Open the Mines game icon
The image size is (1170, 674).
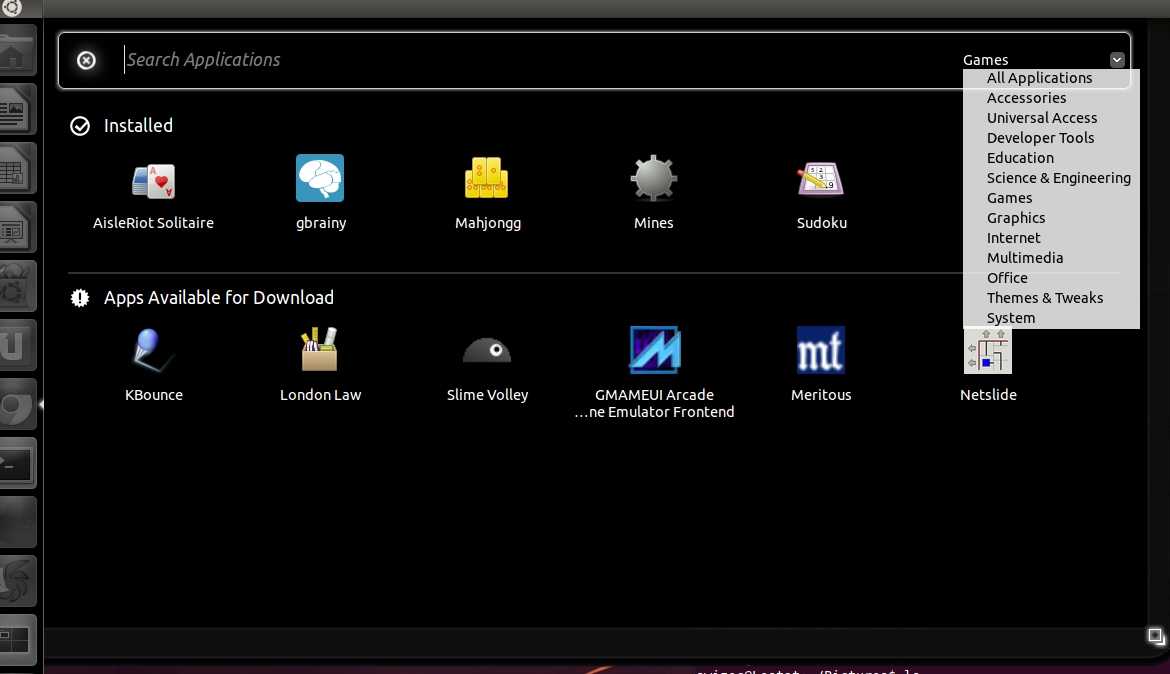coord(654,179)
